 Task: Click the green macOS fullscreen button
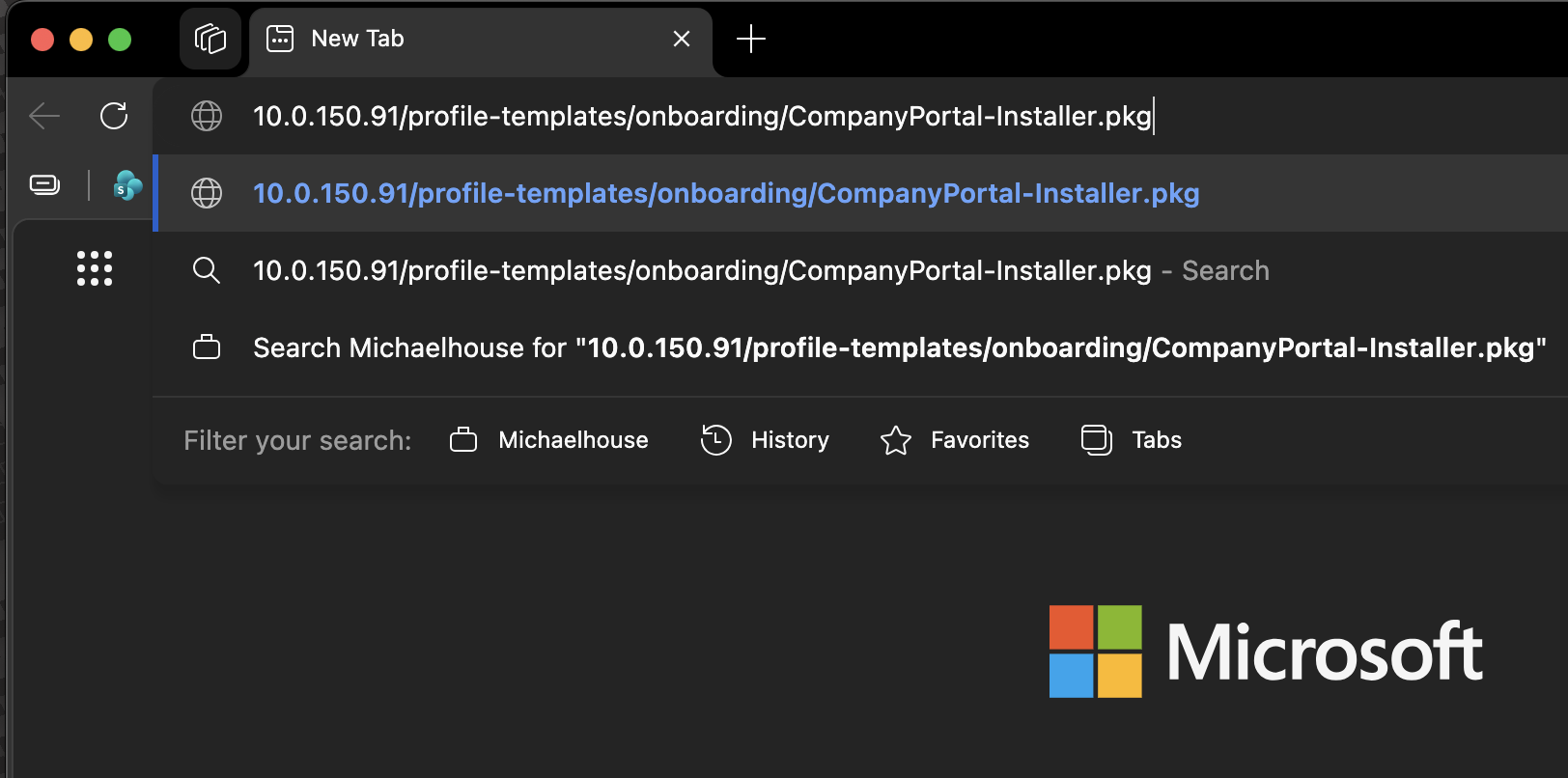coord(120,40)
